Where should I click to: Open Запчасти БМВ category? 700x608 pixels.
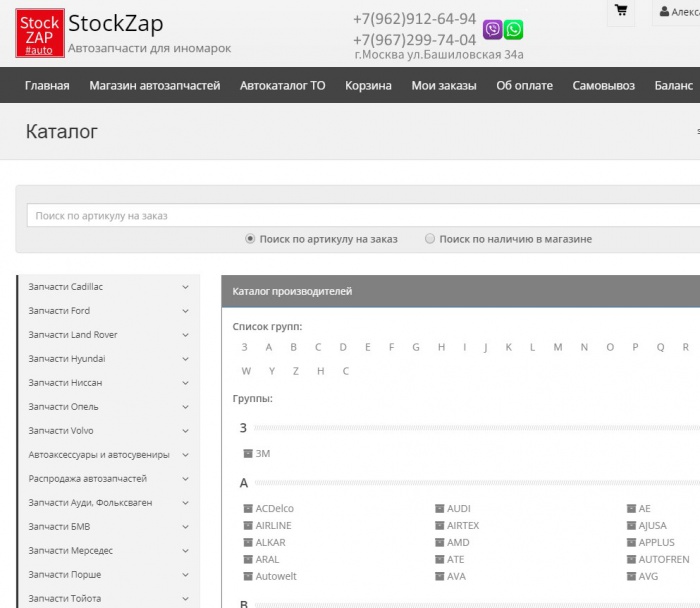(x=59, y=527)
